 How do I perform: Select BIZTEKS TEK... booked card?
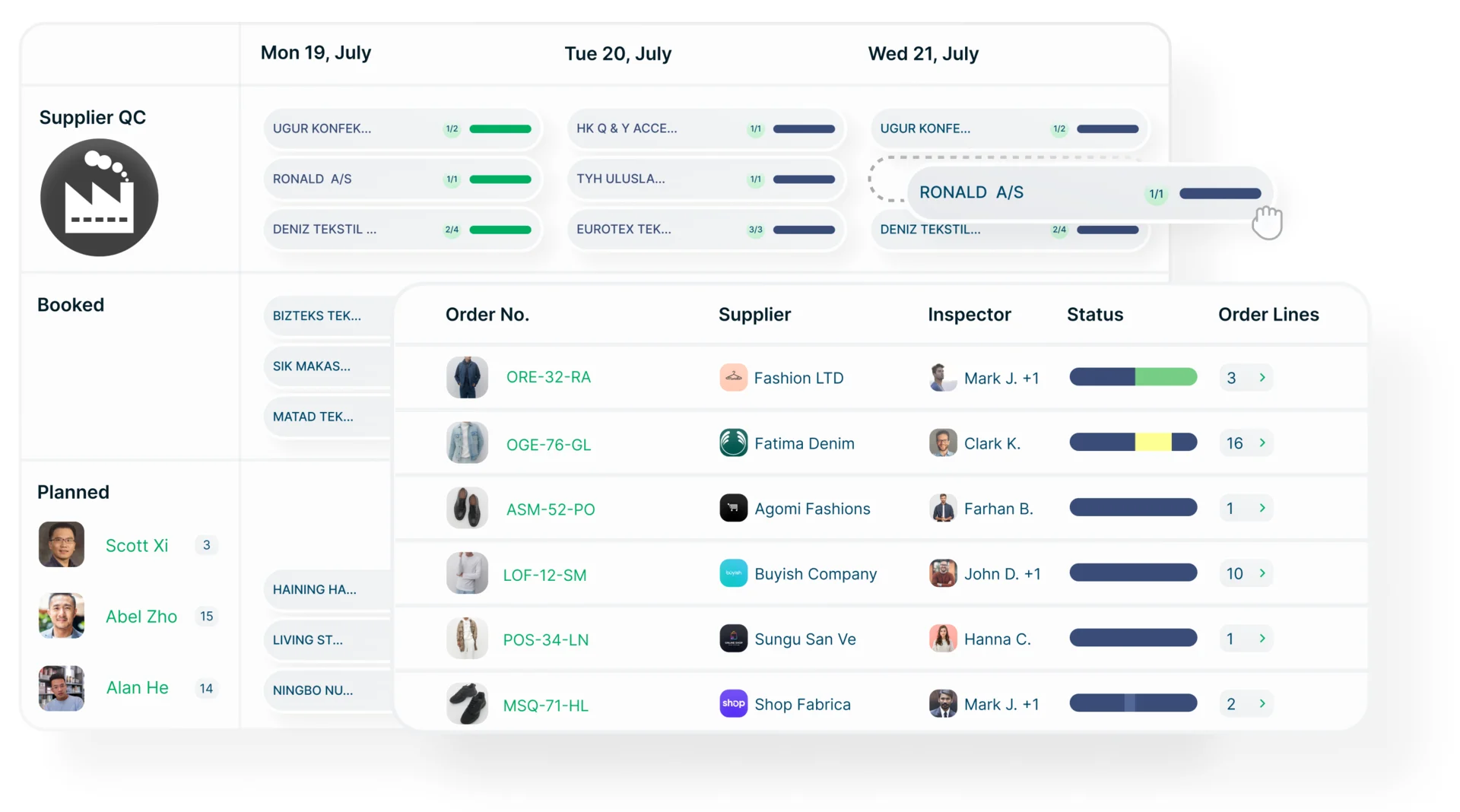click(328, 316)
